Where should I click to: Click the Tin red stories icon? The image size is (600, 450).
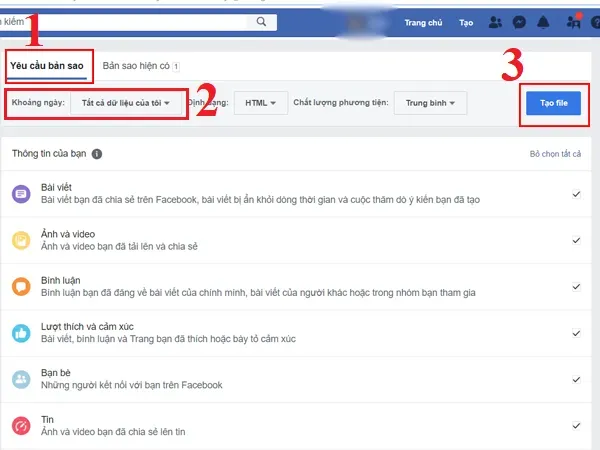point(21,426)
